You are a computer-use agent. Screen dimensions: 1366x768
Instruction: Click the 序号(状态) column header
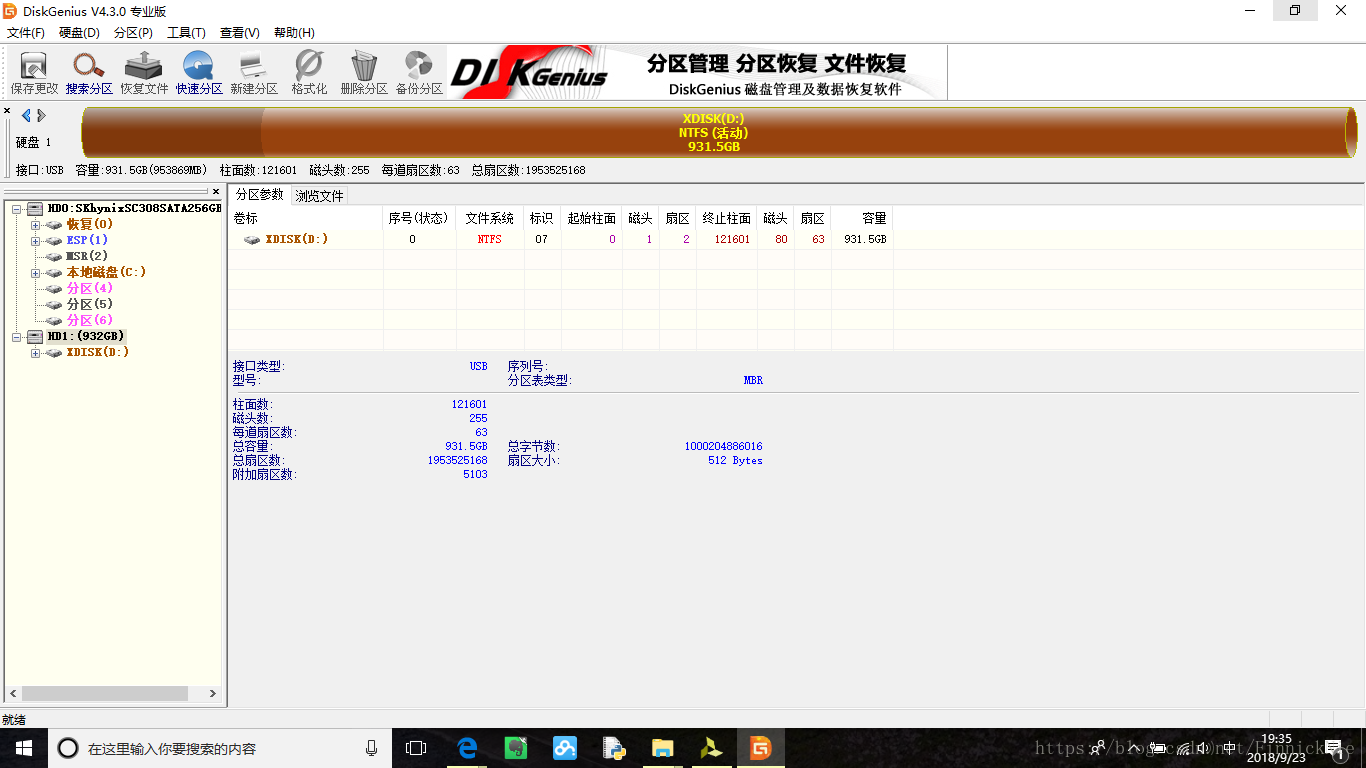418,218
